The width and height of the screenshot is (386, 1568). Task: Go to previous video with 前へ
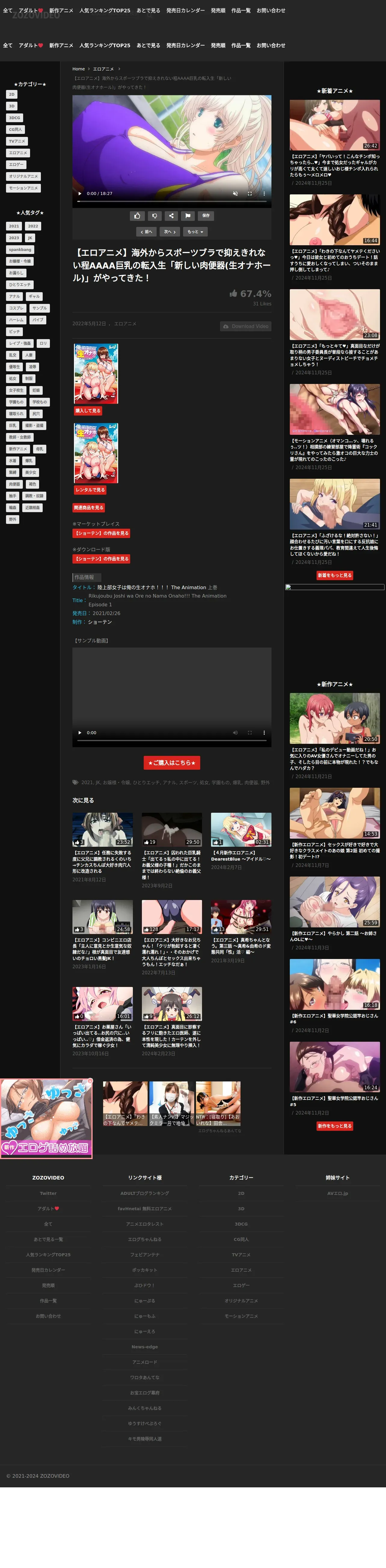click(146, 232)
